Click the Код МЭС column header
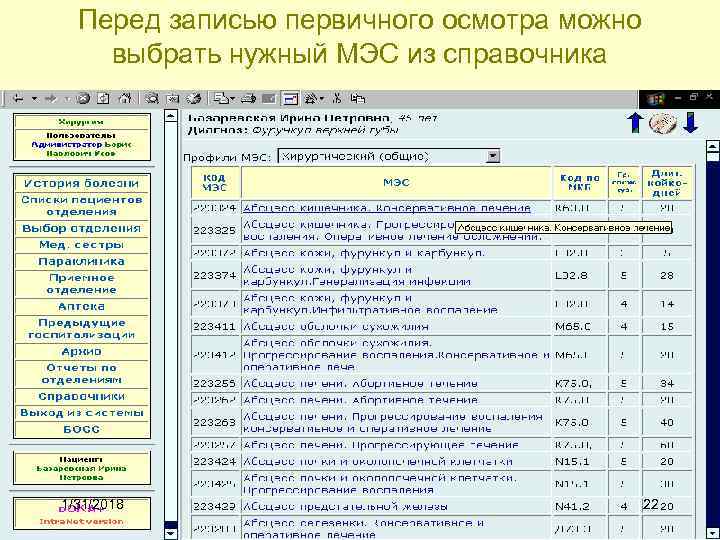Screen dimensions: 720x540 (215, 183)
